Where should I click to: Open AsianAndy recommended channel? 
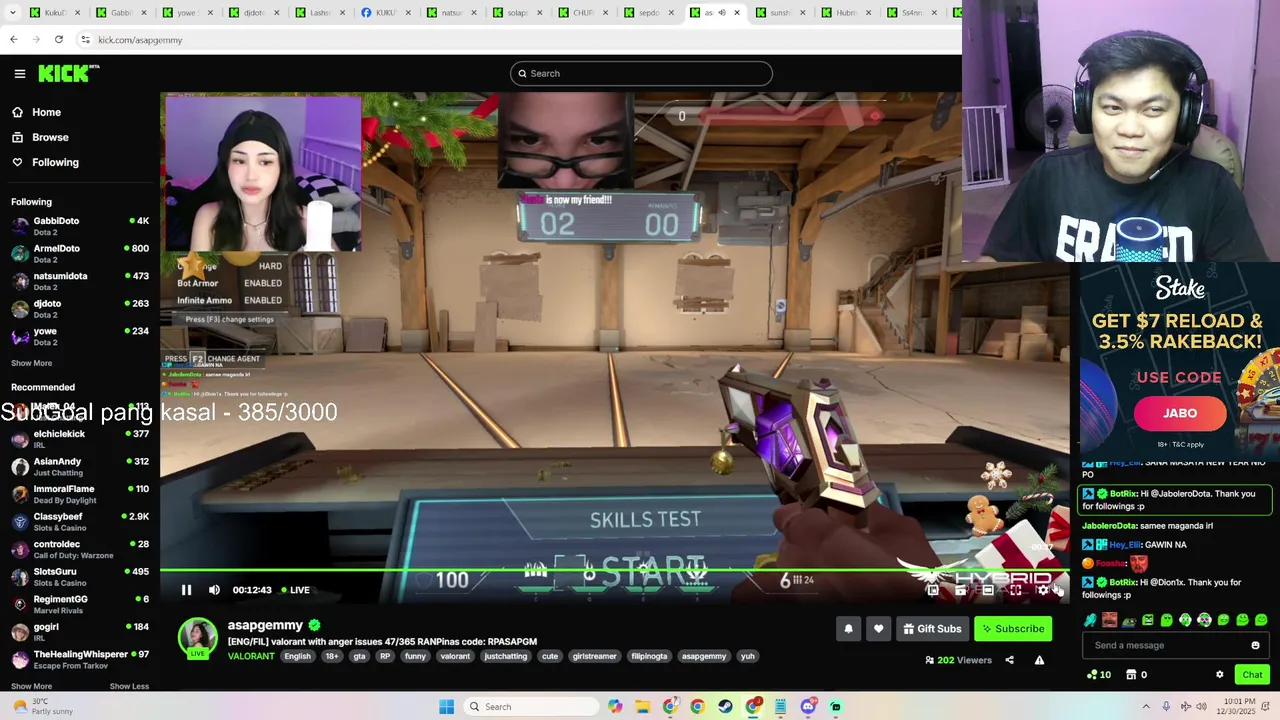tap(80, 467)
